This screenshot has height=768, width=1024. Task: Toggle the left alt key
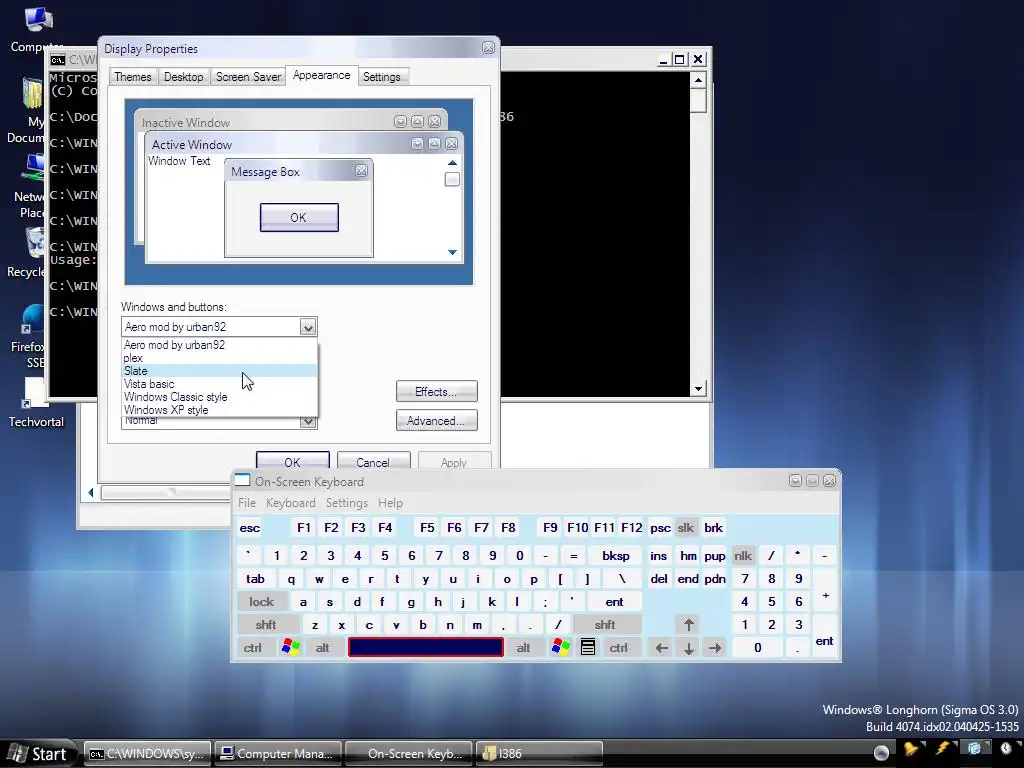[x=323, y=648]
